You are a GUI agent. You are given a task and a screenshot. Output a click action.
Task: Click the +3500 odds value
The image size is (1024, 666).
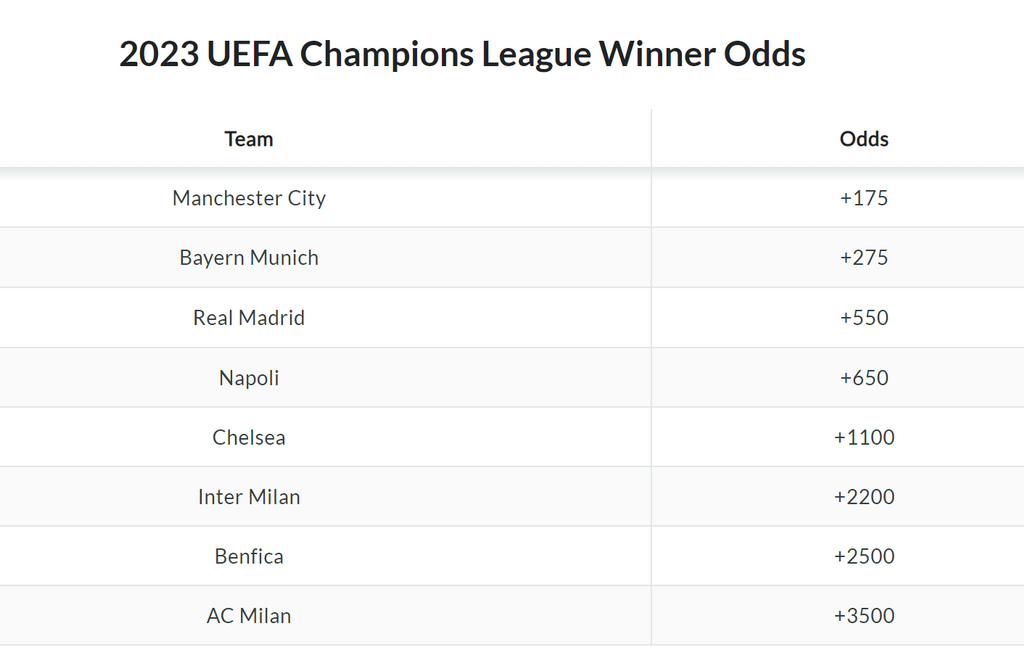point(864,616)
